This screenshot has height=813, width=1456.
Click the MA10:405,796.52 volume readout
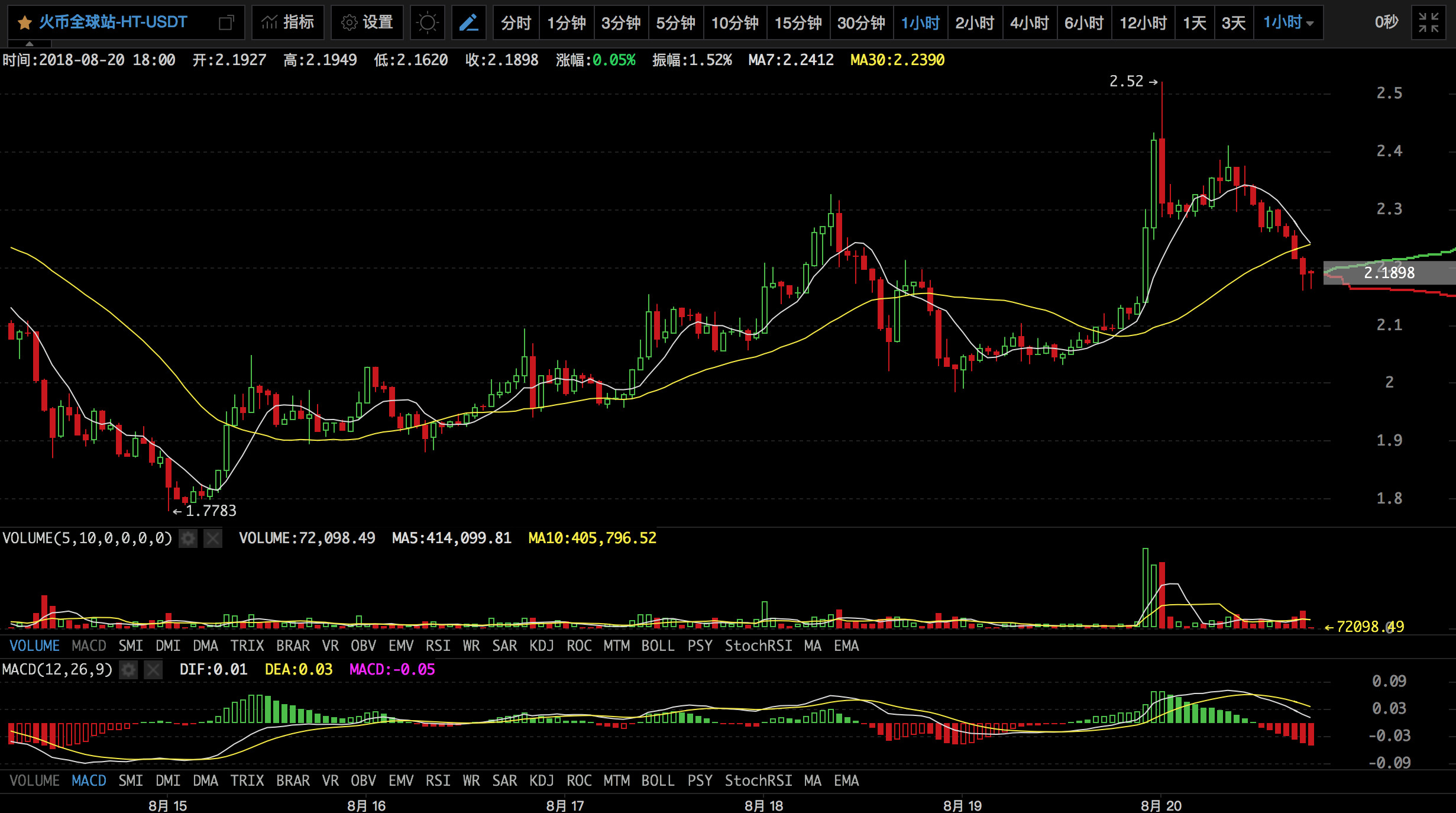(x=592, y=538)
